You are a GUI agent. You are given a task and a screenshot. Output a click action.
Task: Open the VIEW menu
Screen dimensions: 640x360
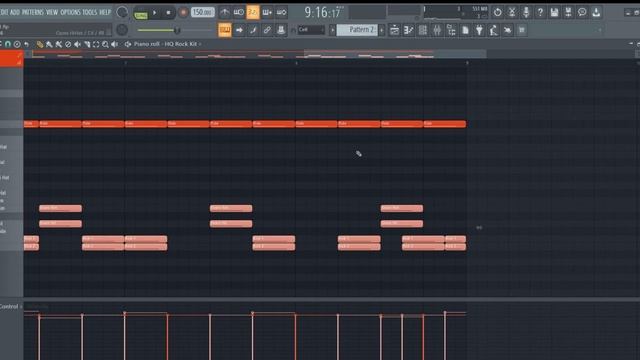[52, 12]
